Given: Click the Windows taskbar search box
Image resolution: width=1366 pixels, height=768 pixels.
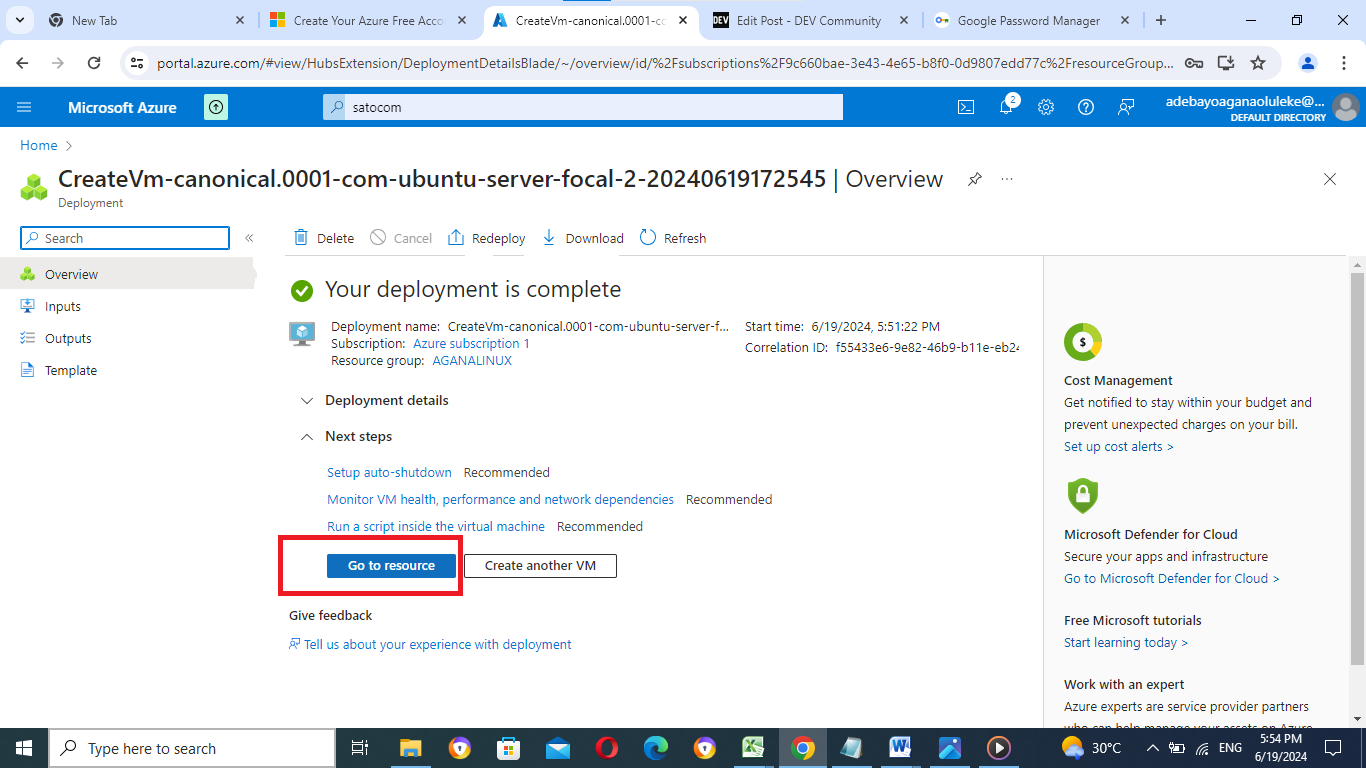Looking at the screenshot, I should pyautogui.click(x=192, y=748).
